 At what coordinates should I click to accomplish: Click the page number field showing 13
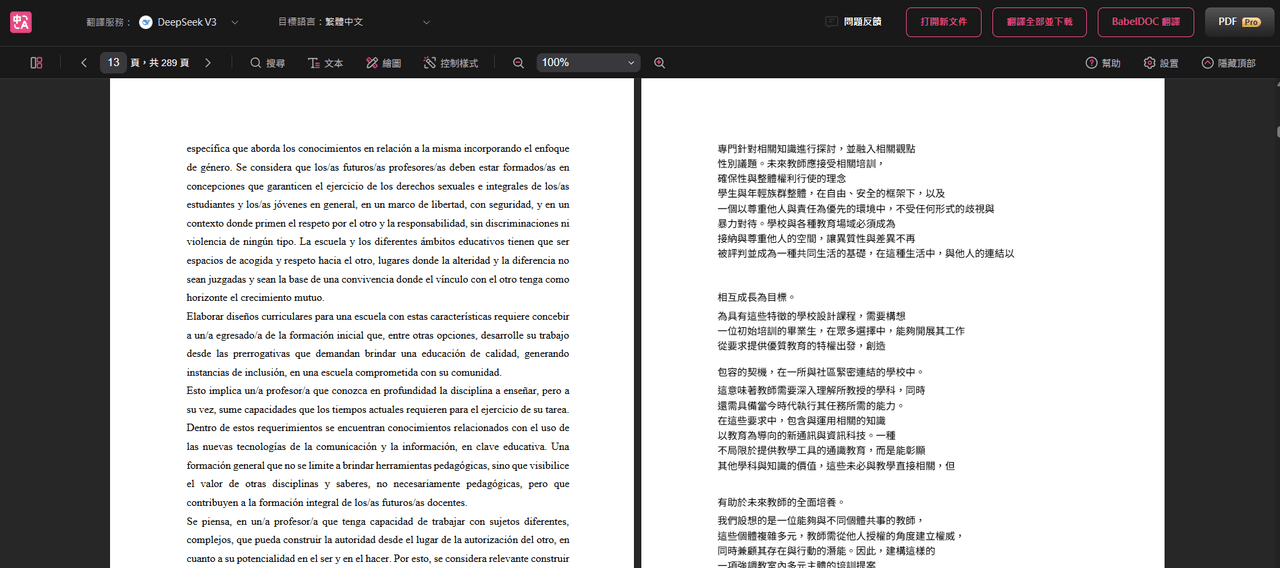pos(113,62)
